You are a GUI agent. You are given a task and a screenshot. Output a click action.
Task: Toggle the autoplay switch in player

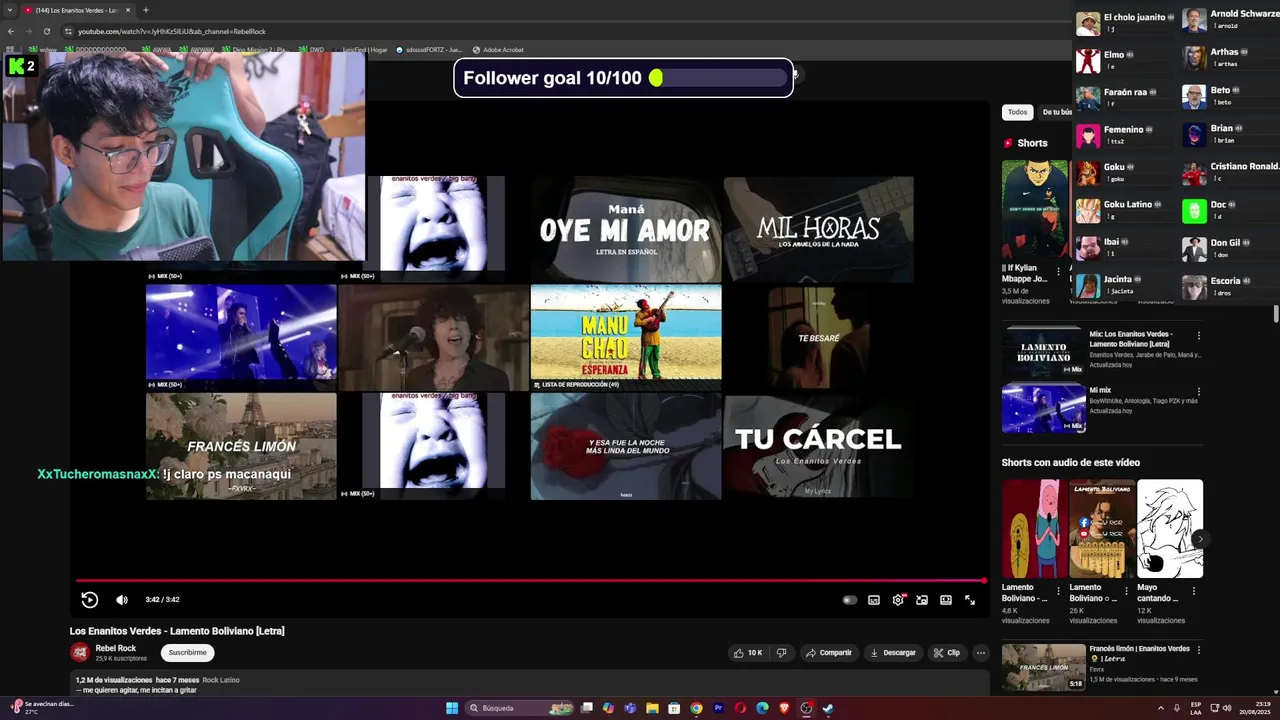[x=850, y=600]
